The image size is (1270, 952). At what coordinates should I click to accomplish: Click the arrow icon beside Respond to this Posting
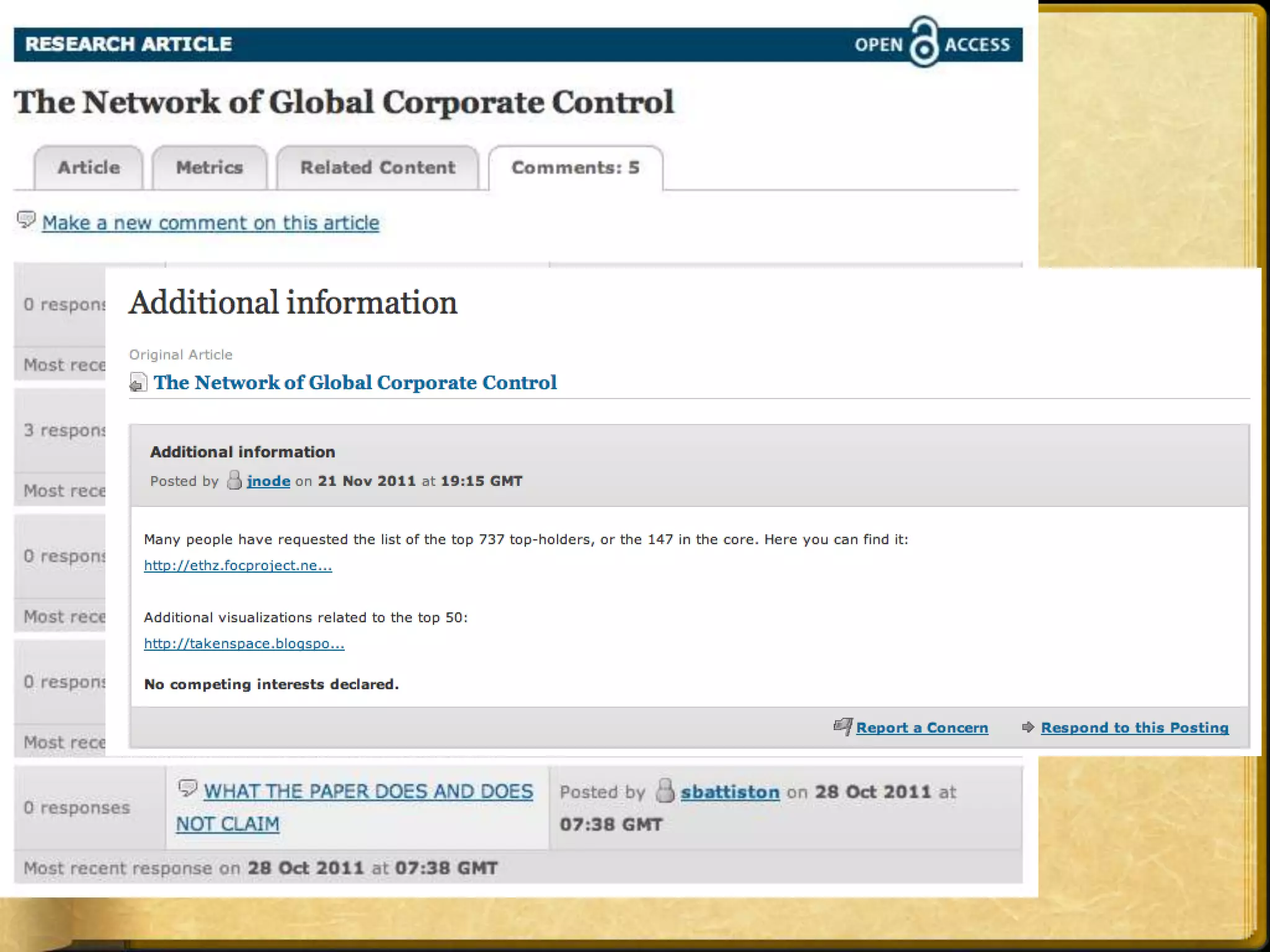click(x=1028, y=727)
